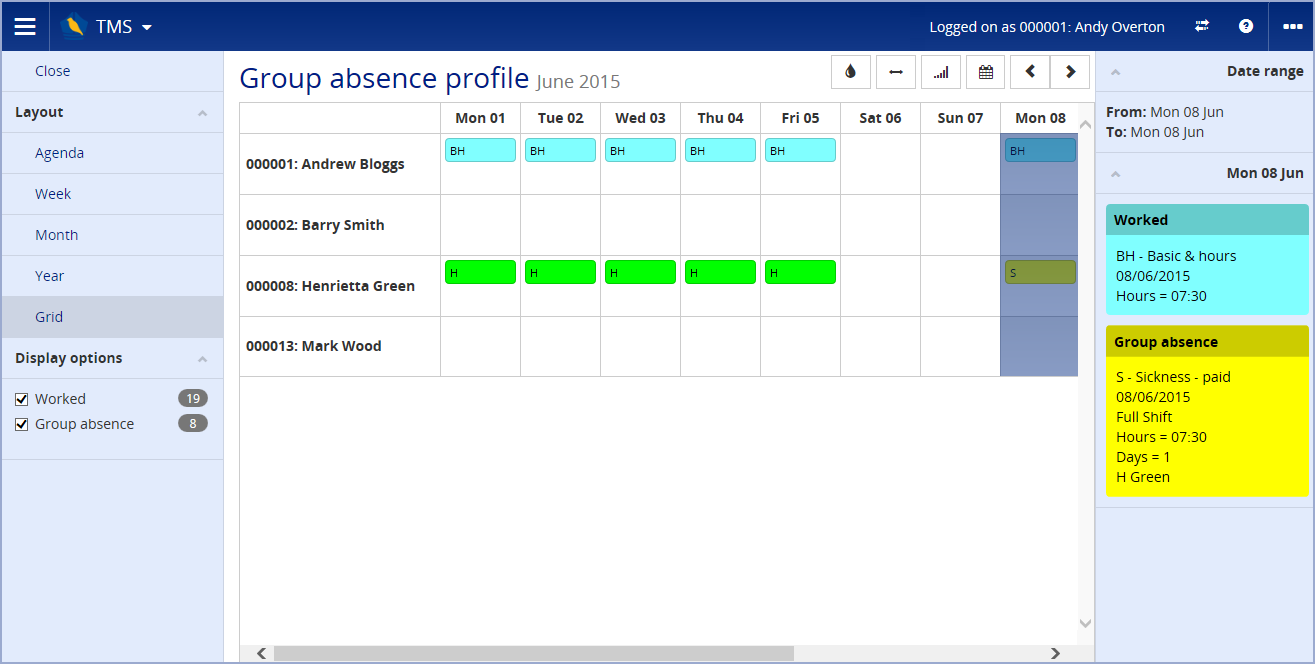Go to next period arrow

(x=1070, y=72)
